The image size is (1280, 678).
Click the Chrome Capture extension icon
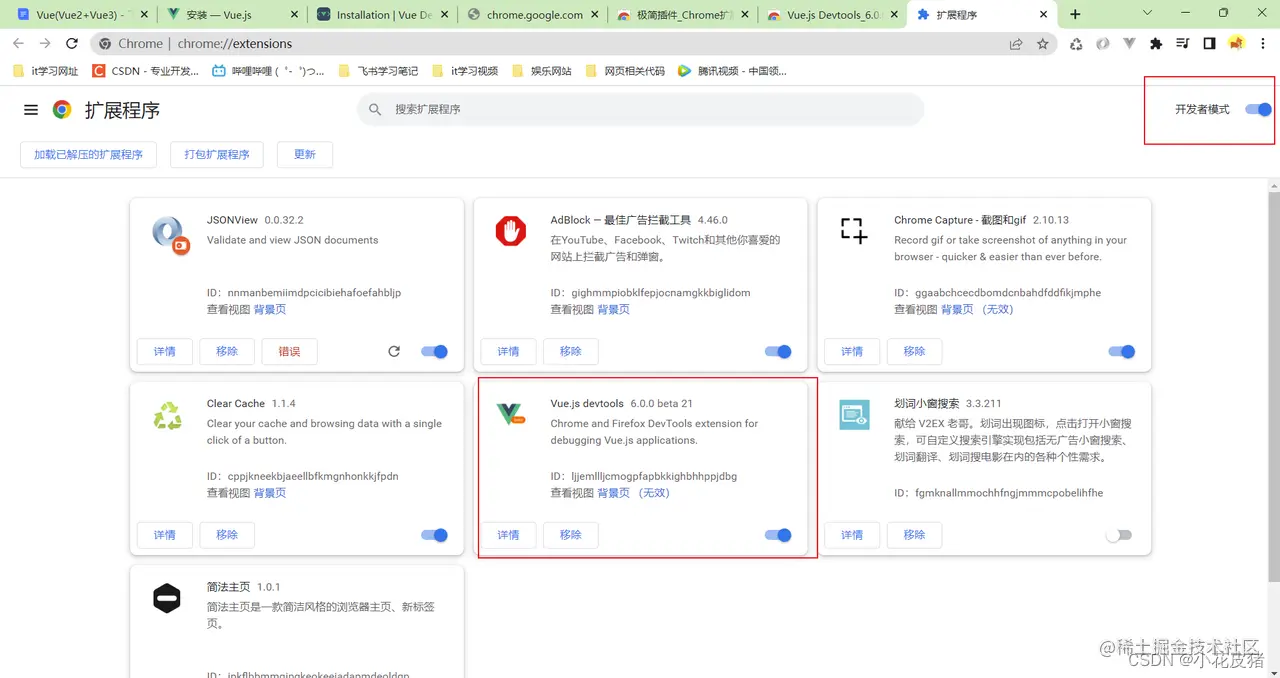point(853,230)
